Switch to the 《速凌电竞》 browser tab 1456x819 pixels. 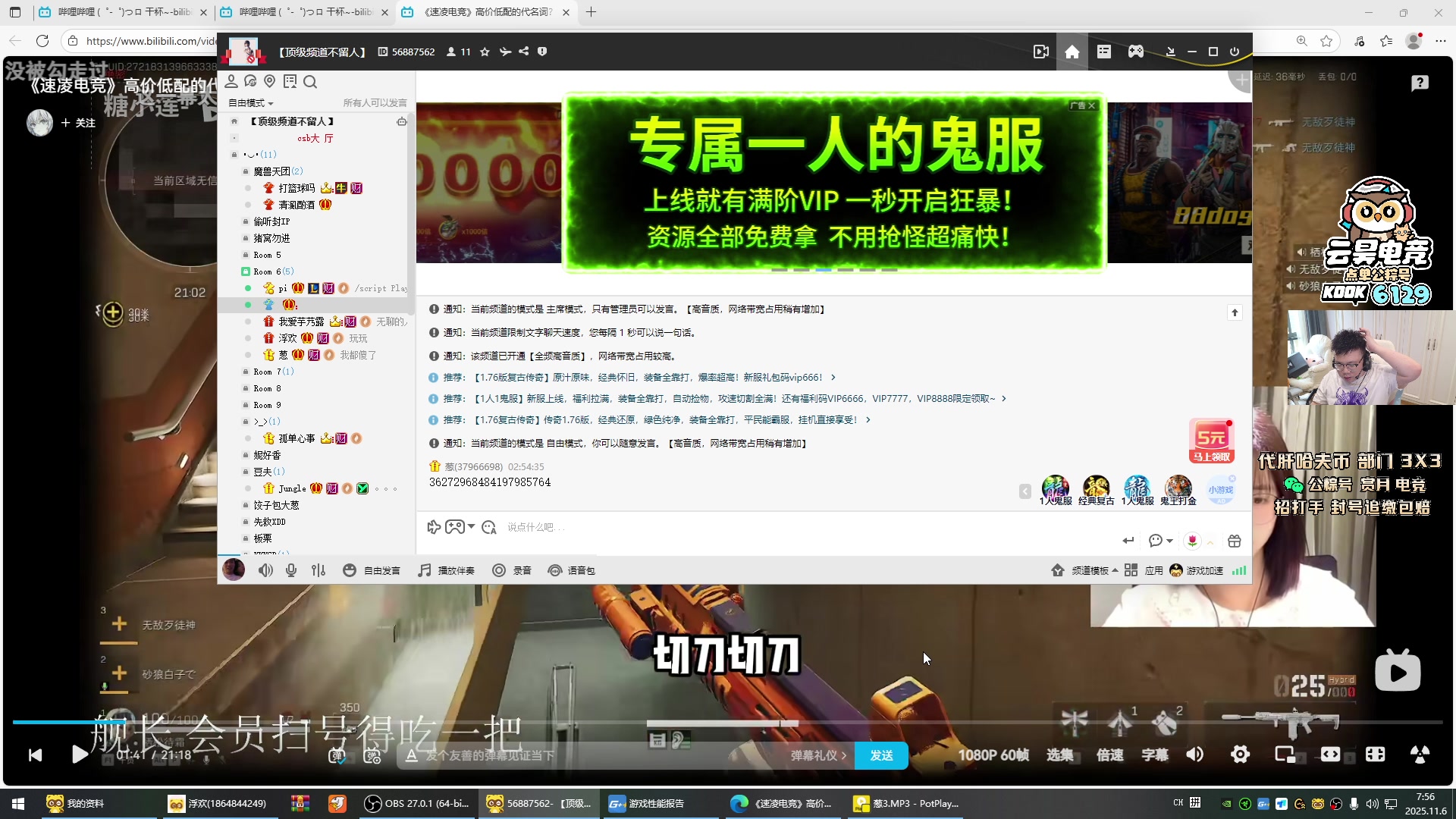tap(485, 13)
